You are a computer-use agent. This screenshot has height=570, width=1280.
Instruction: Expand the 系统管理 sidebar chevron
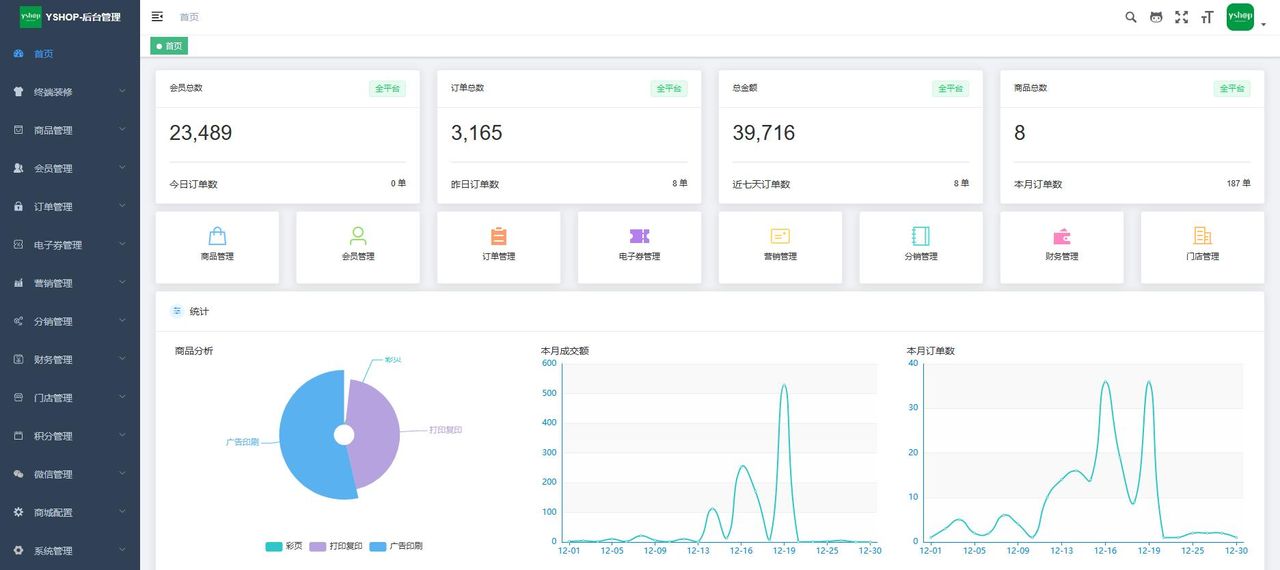pyautogui.click(x=122, y=550)
